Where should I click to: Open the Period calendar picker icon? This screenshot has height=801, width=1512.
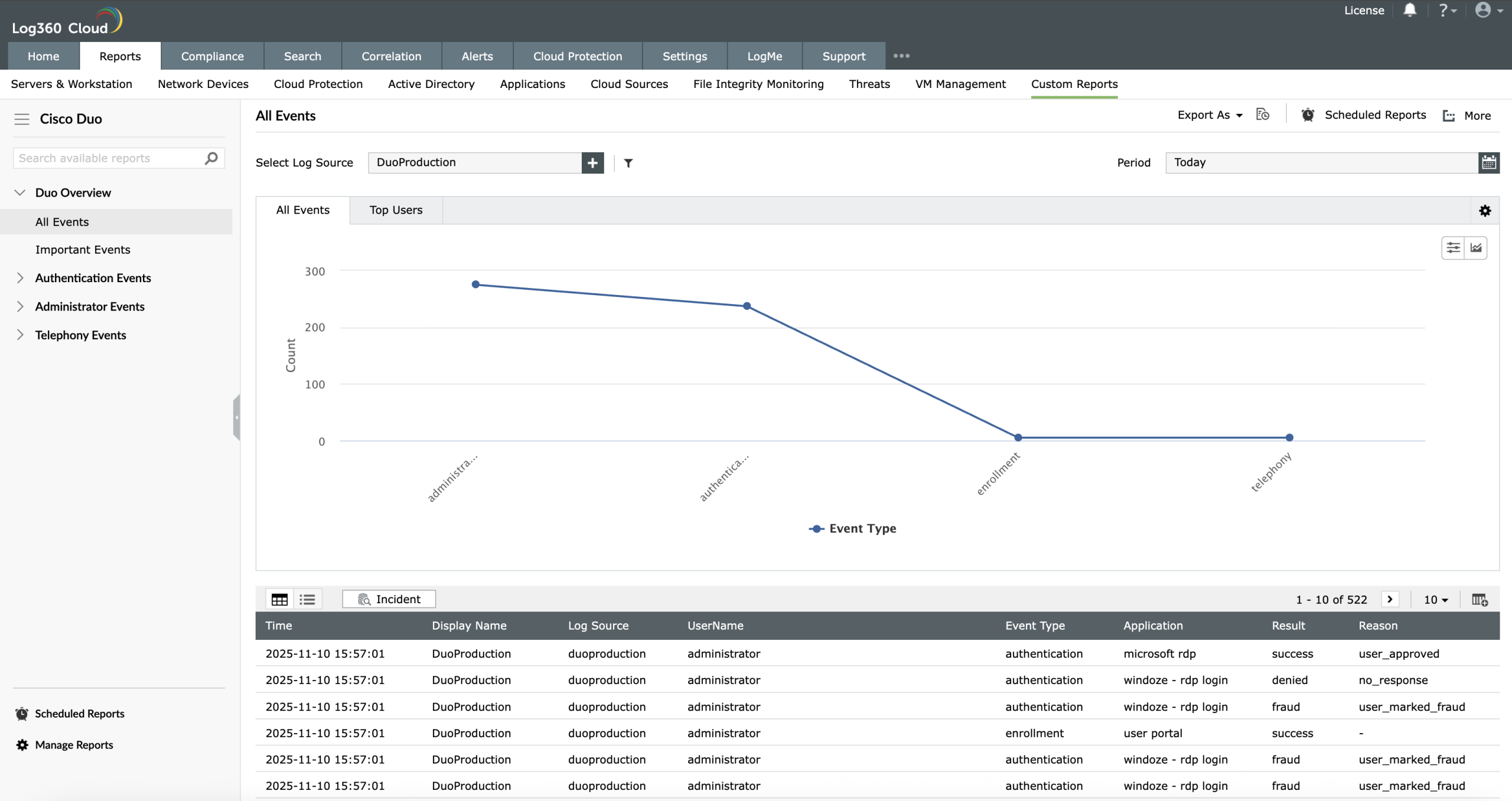(x=1488, y=162)
